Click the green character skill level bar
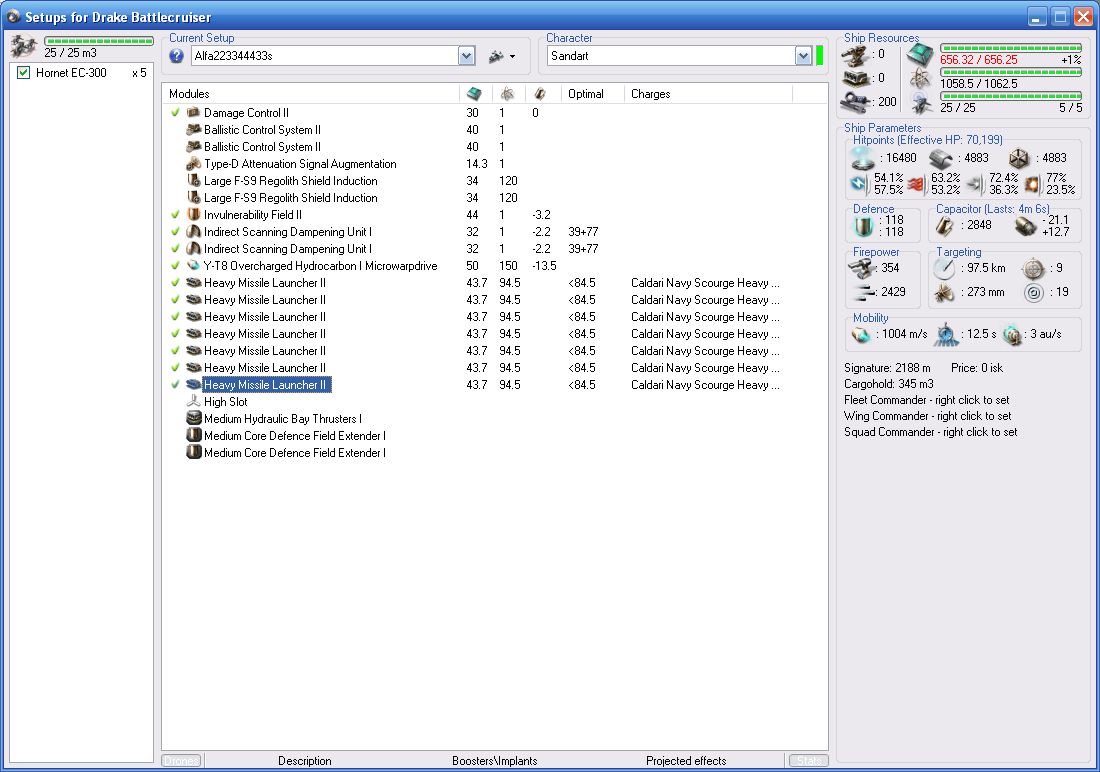Image resolution: width=1100 pixels, height=772 pixels. [820, 56]
